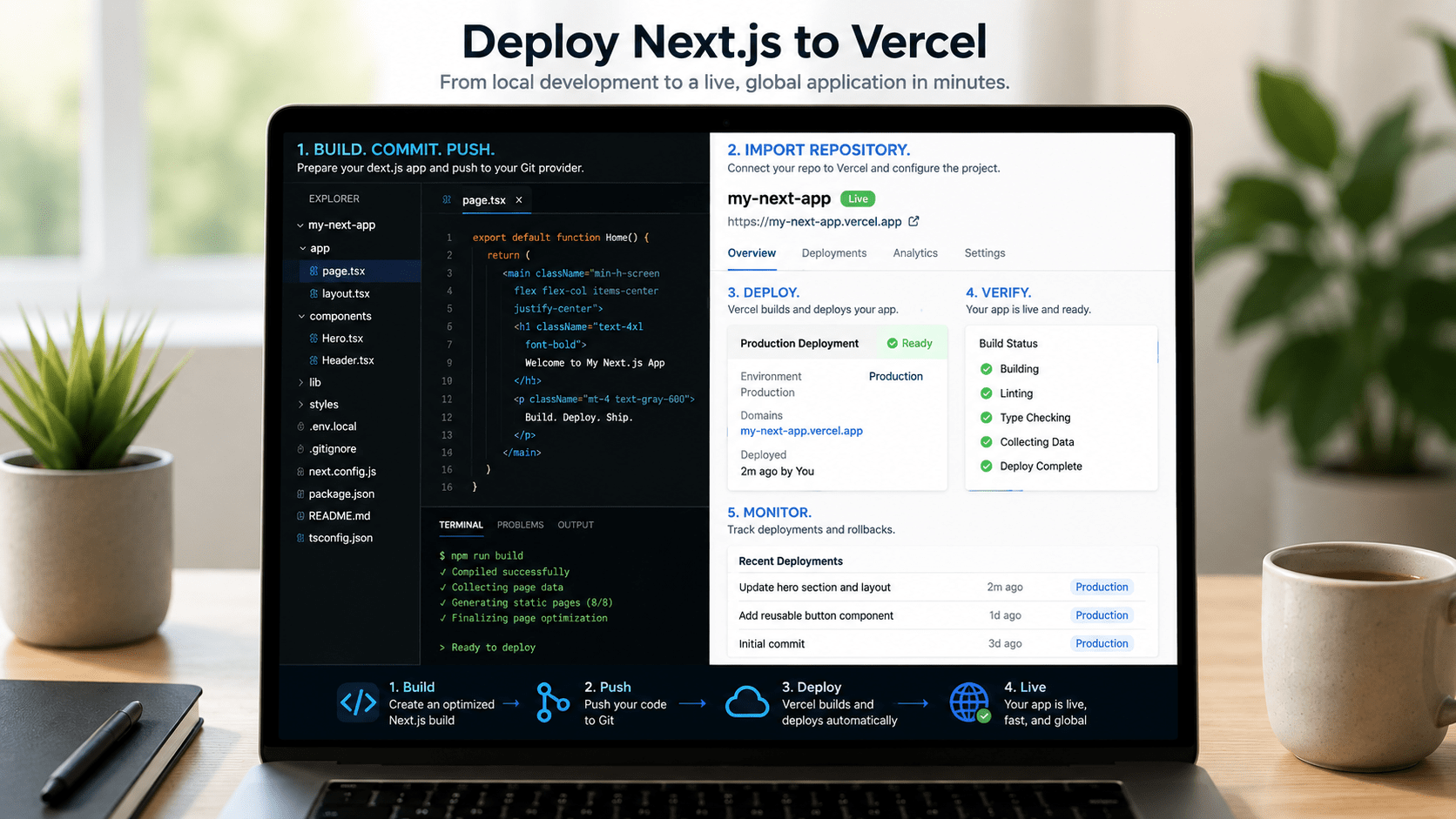Open tsconfig.json in the explorer

tap(340, 539)
